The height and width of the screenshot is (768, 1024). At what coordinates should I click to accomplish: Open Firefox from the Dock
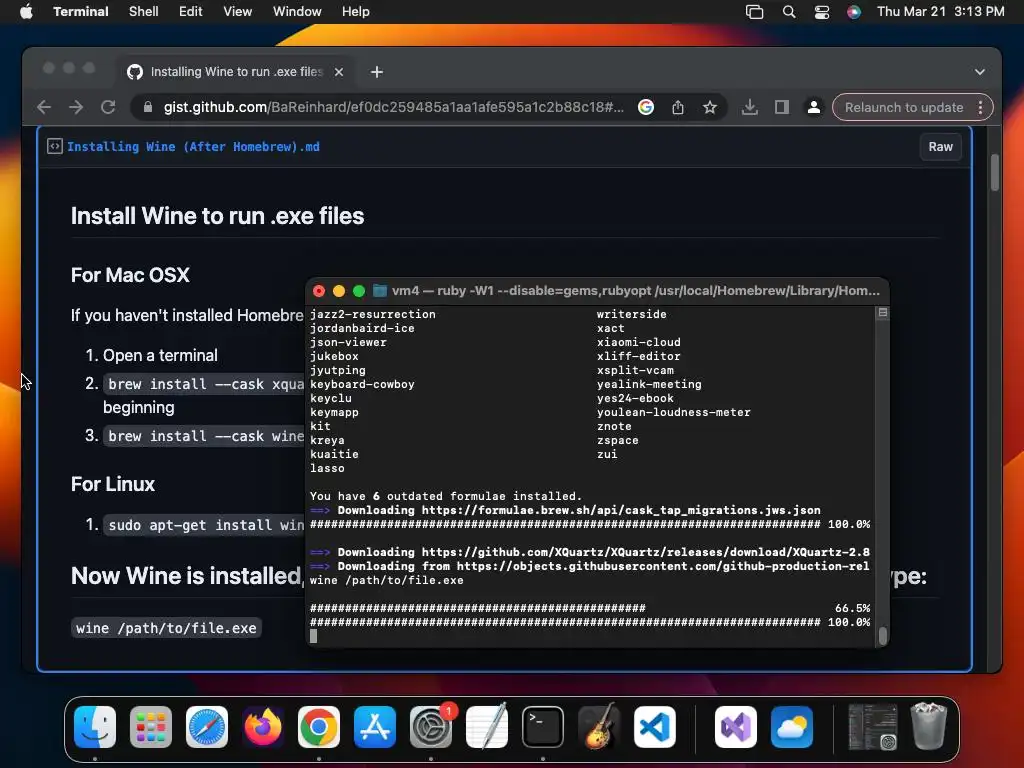click(x=263, y=727)
